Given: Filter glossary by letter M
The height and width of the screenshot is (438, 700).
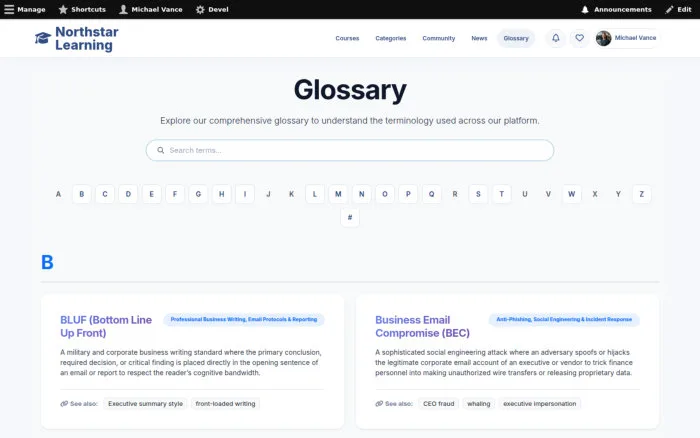Looking at the screenshot, I should pyautogui.click(x=338, y=194).
